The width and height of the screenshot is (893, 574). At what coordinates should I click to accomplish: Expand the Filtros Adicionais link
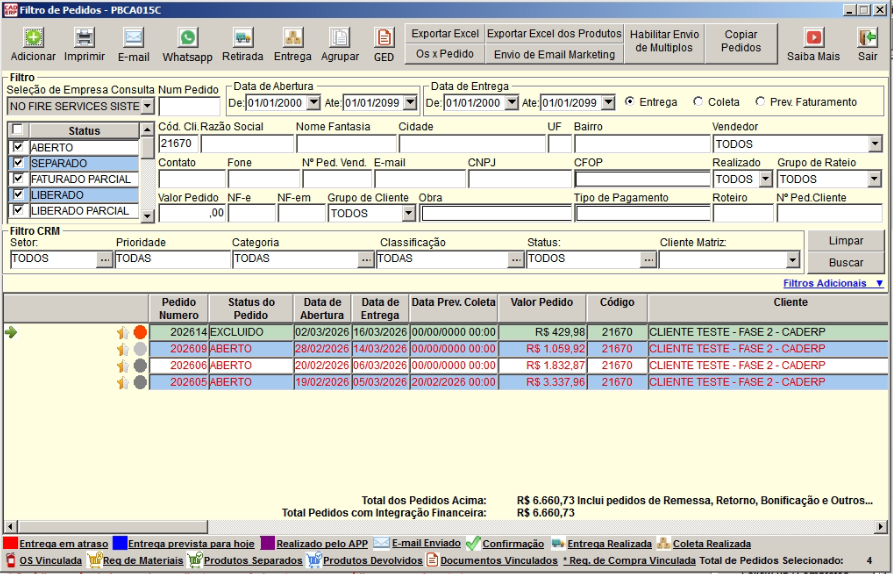[x=833, y=283]
